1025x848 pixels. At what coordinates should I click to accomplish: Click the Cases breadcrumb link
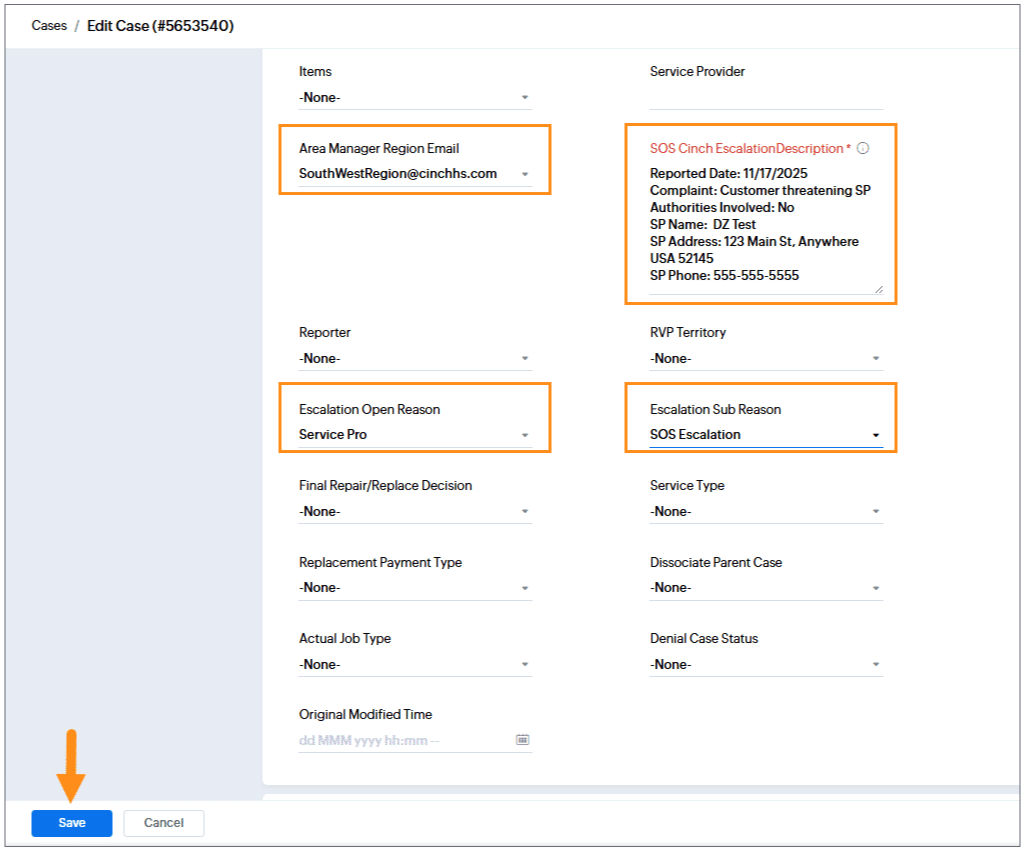click(49, 26)
